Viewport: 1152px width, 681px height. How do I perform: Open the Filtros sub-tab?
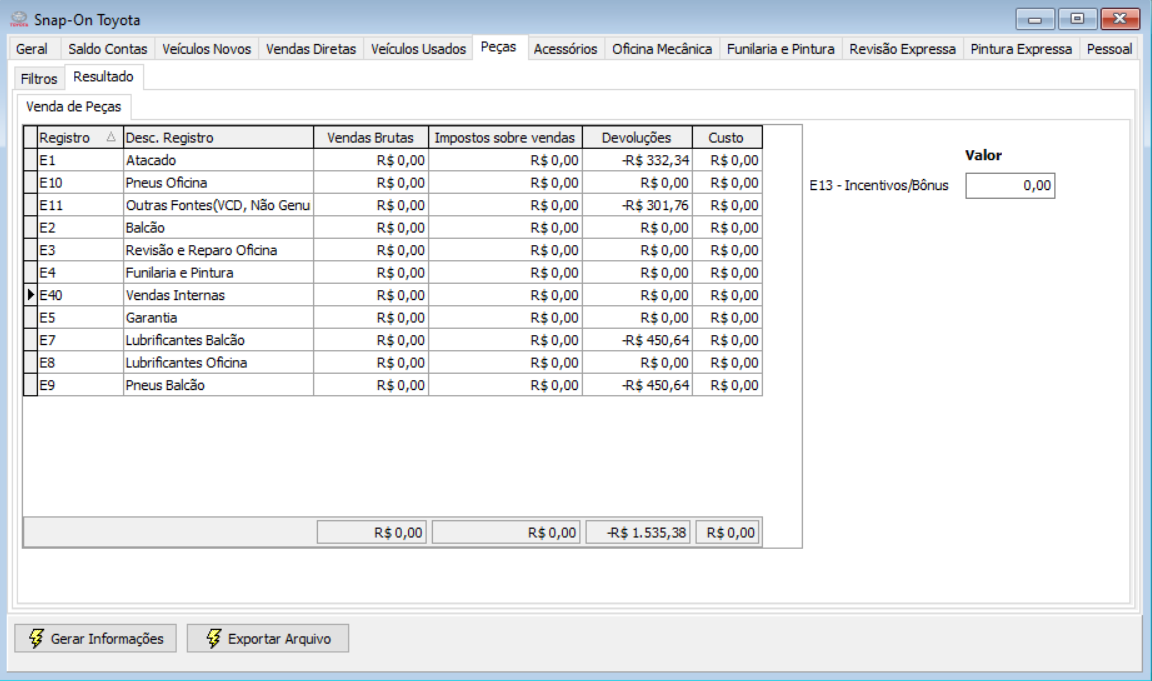coord(39,79)
